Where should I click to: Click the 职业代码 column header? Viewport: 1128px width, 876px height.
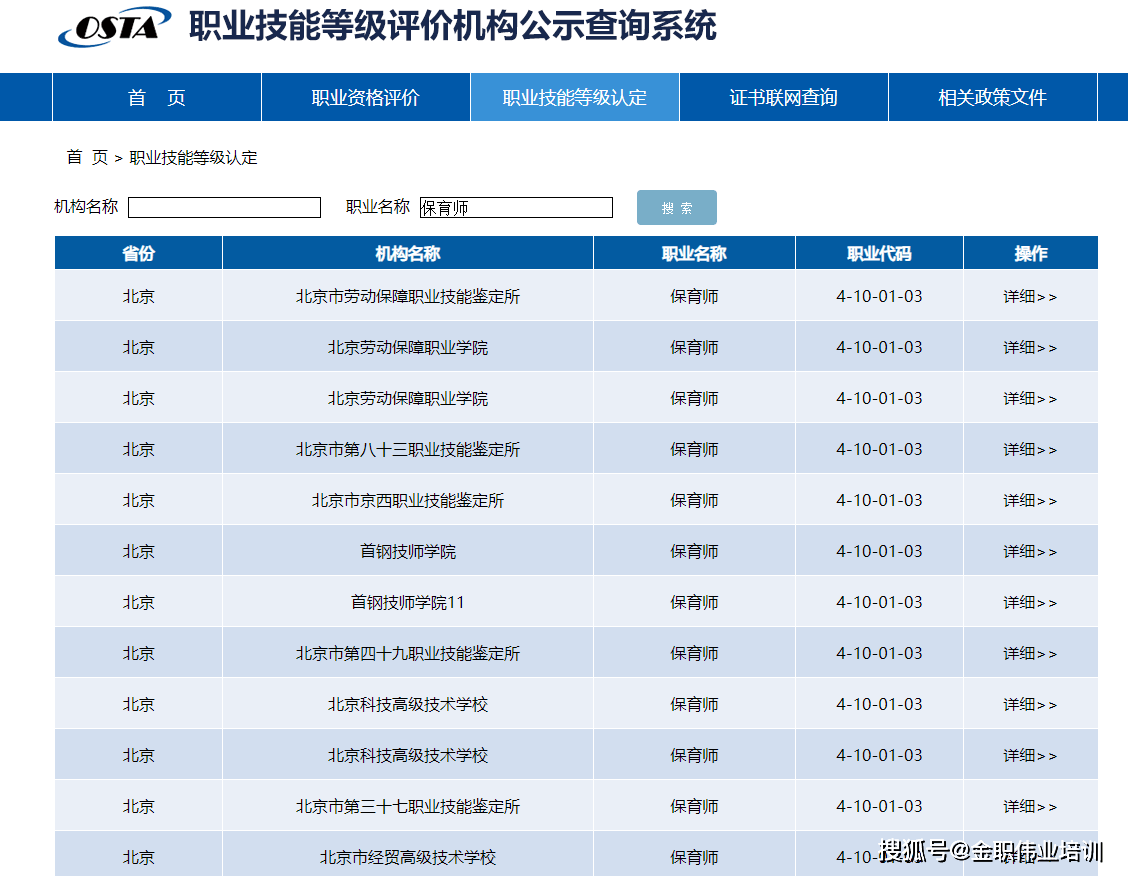click(879, 253)
